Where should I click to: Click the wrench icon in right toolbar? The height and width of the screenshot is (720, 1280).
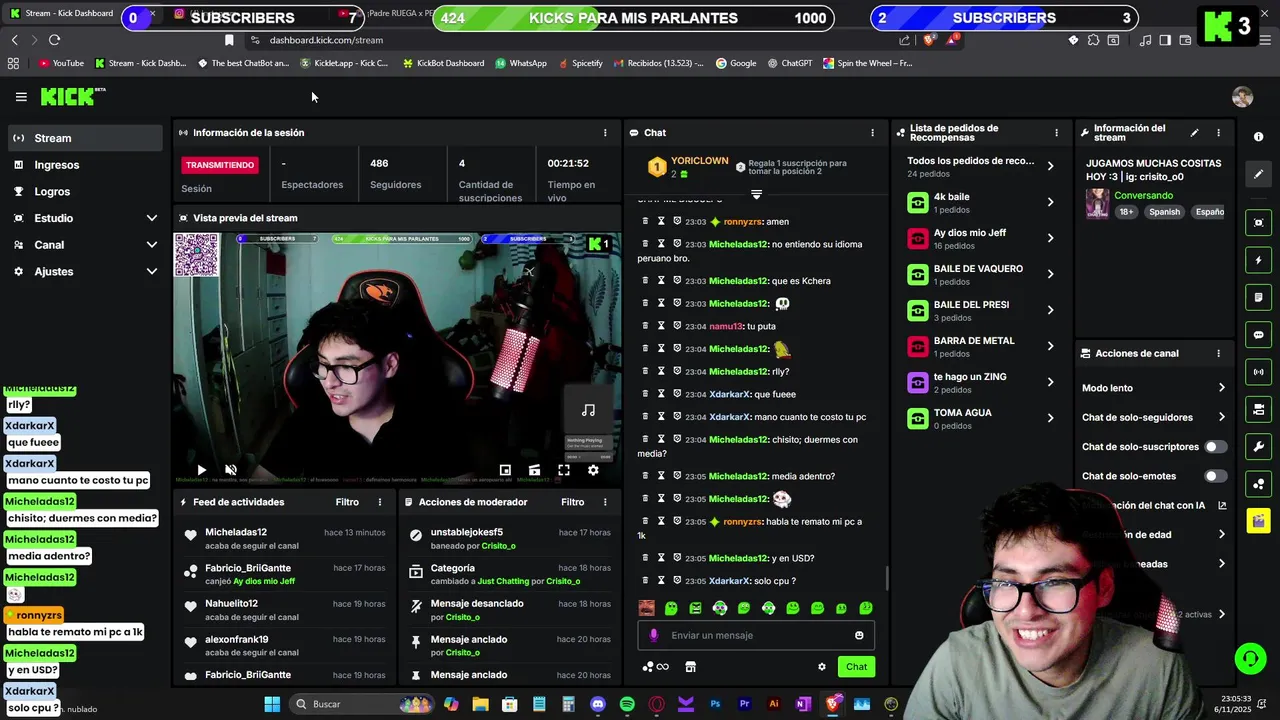[x=1259, y=447]
